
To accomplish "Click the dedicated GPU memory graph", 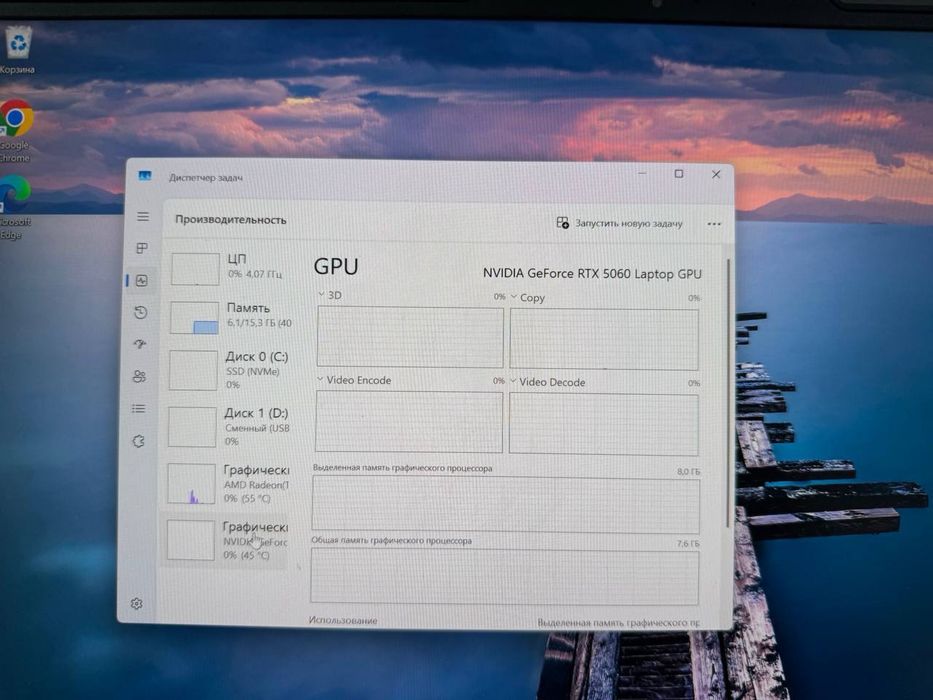I will point(506,505).
